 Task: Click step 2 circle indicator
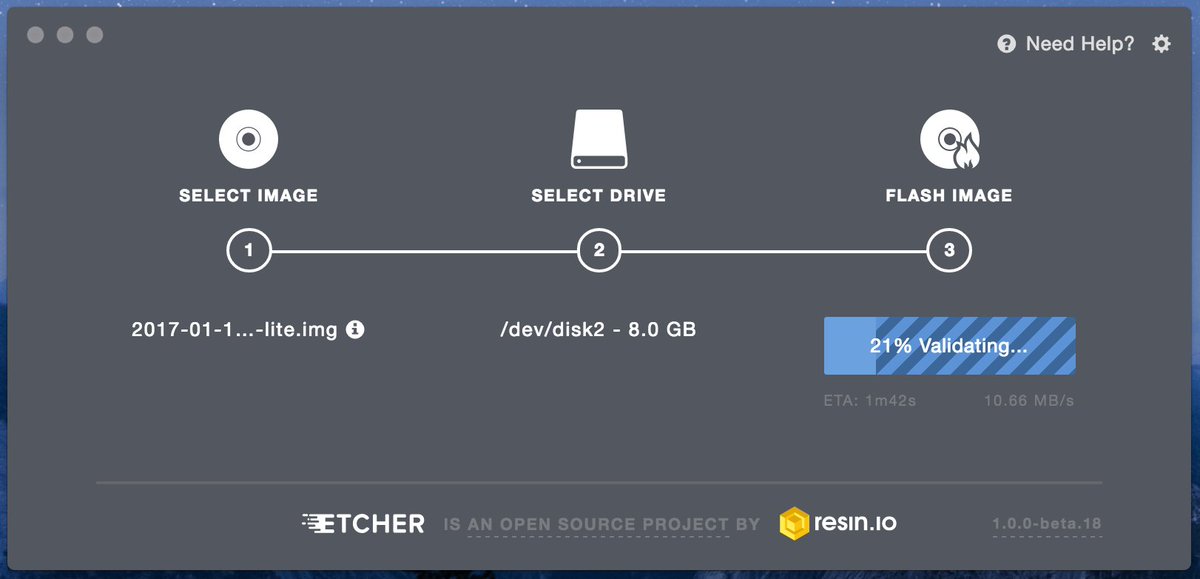599,250
